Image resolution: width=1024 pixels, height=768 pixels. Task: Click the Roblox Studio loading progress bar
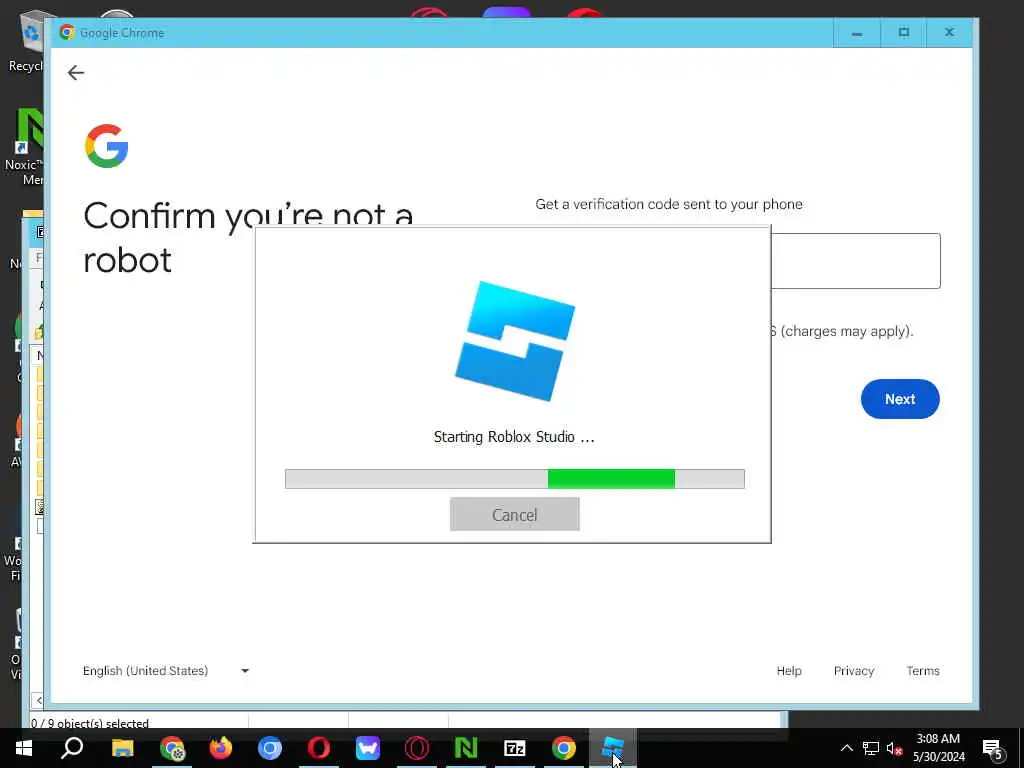[515, 479]
